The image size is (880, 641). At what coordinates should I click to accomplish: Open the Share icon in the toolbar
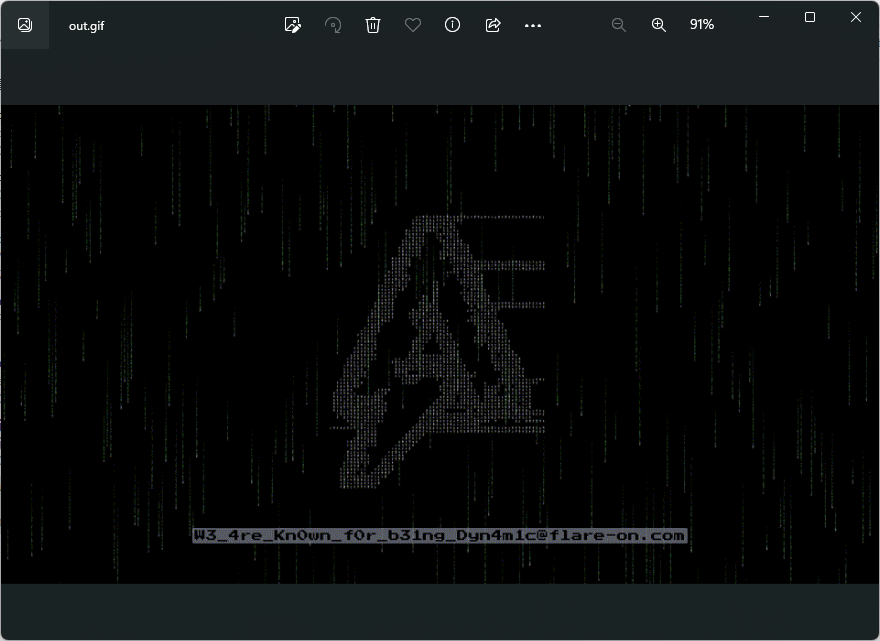[x=493, y=25]
